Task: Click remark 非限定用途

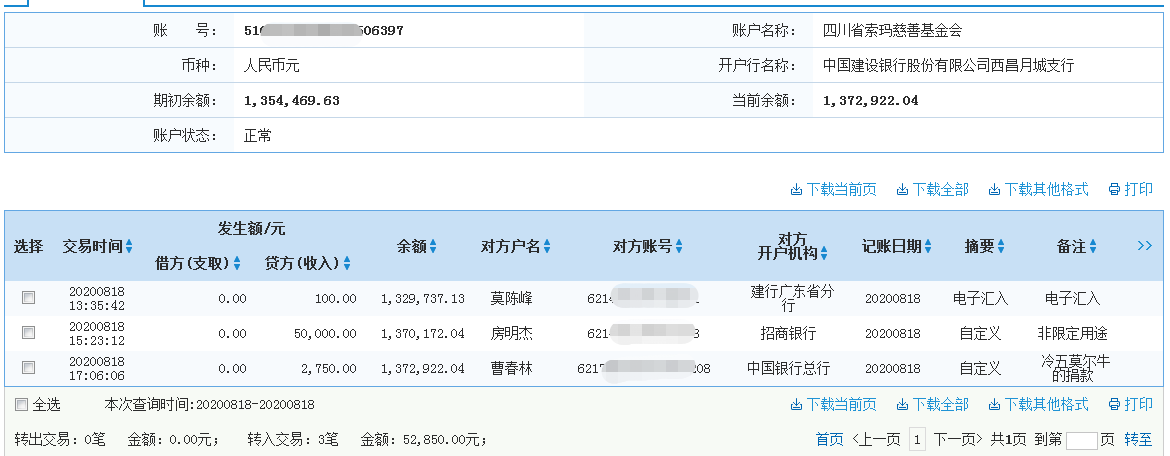Action: [x=1072, y=333]
